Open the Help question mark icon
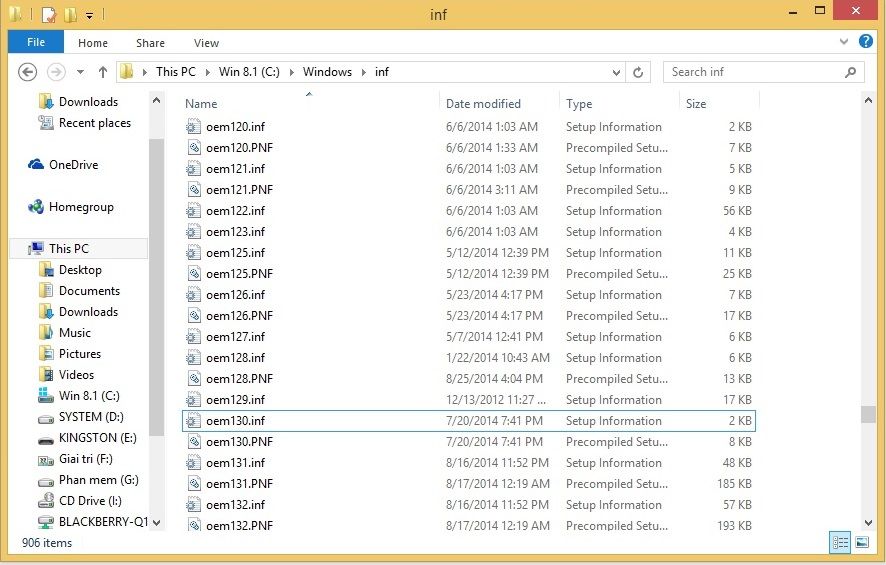Screen dimensions: 886x565 tap(865, 41)
